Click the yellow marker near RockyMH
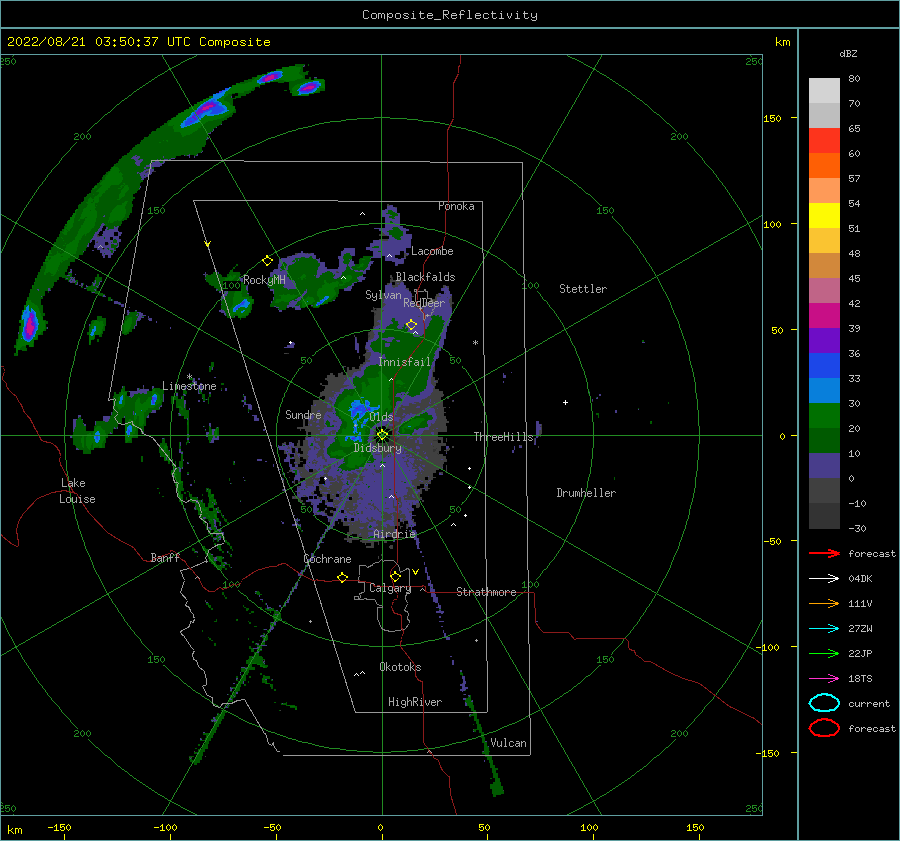This screenshot has height=841, width=900. click(x=267, y=261)
